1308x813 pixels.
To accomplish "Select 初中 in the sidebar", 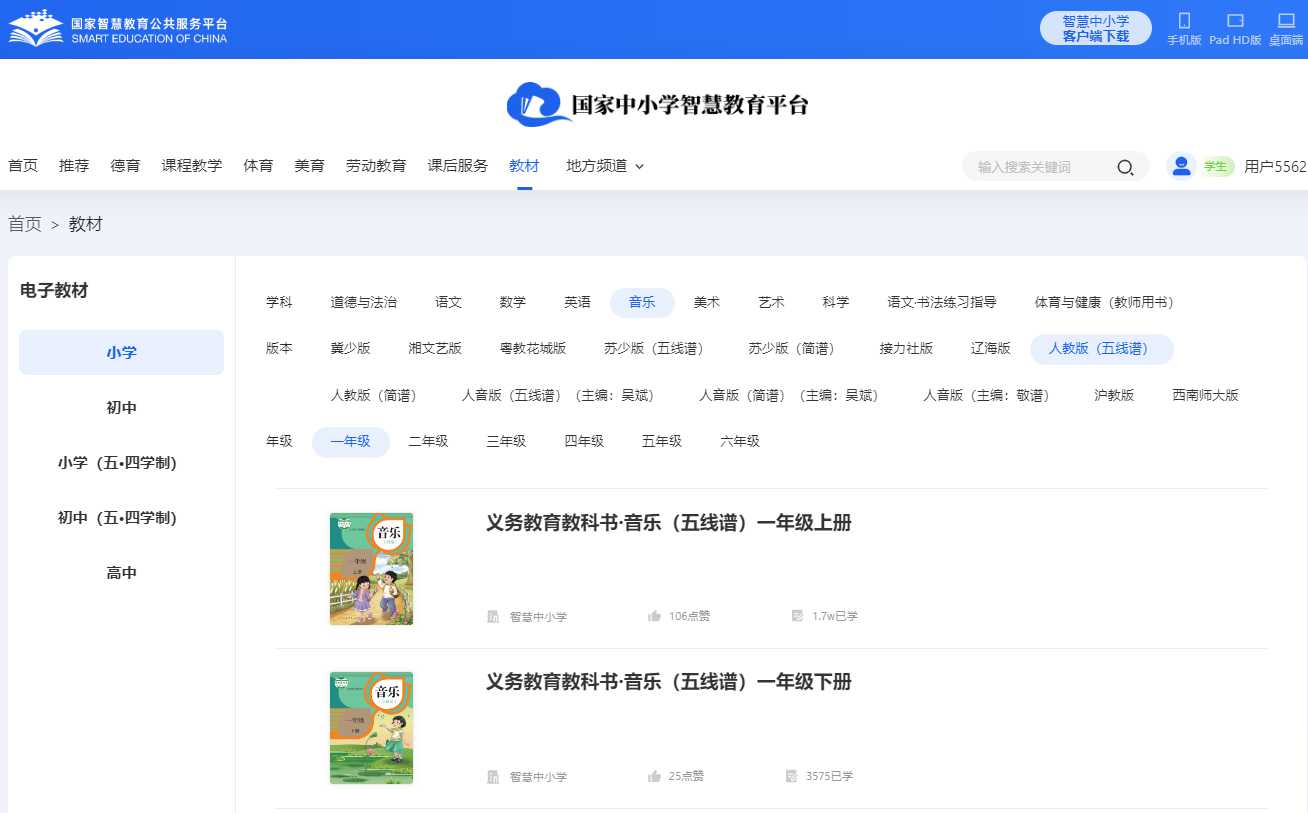I will point(121,408).
